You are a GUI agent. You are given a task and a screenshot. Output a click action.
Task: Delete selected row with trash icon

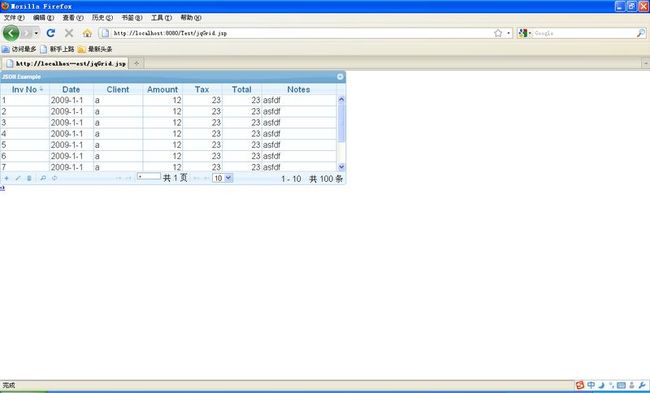click(x=29, y=178)
